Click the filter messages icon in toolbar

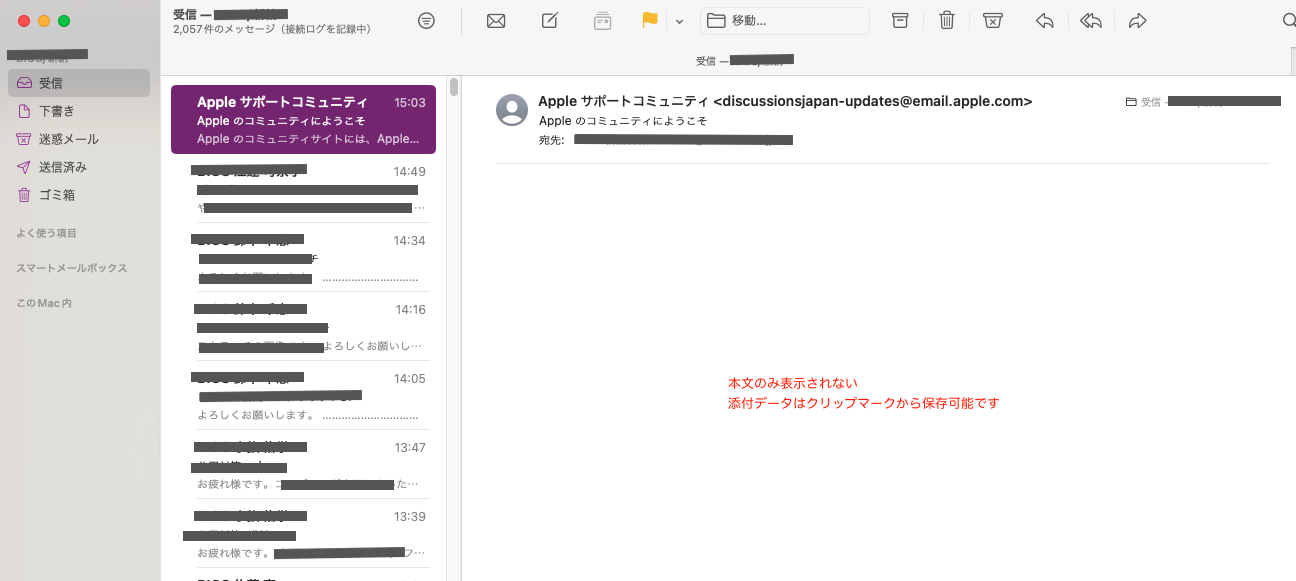pos(427,21)
